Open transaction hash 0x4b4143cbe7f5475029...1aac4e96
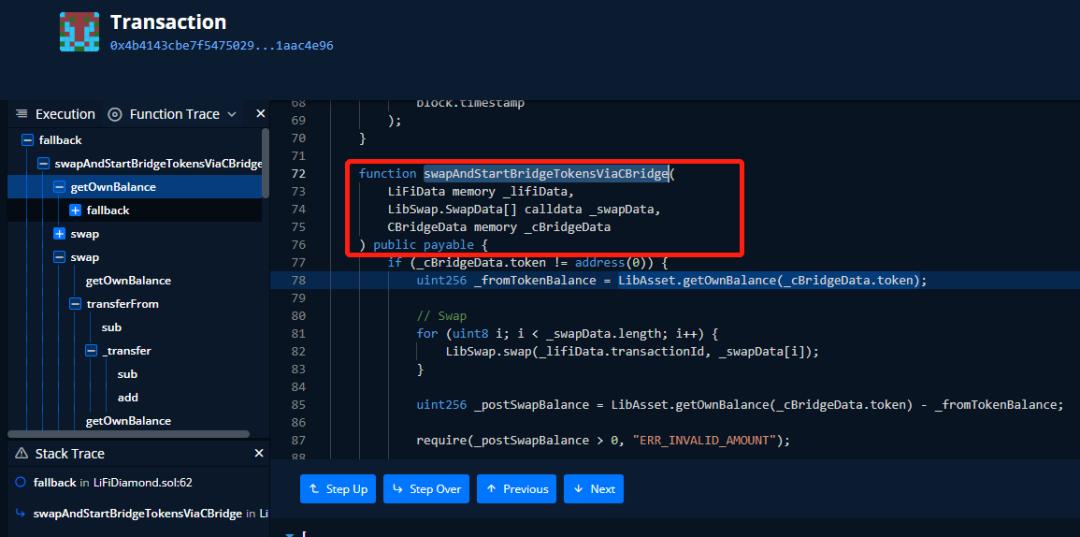The width and height of the screenshot is (1080, 537). 222,45
